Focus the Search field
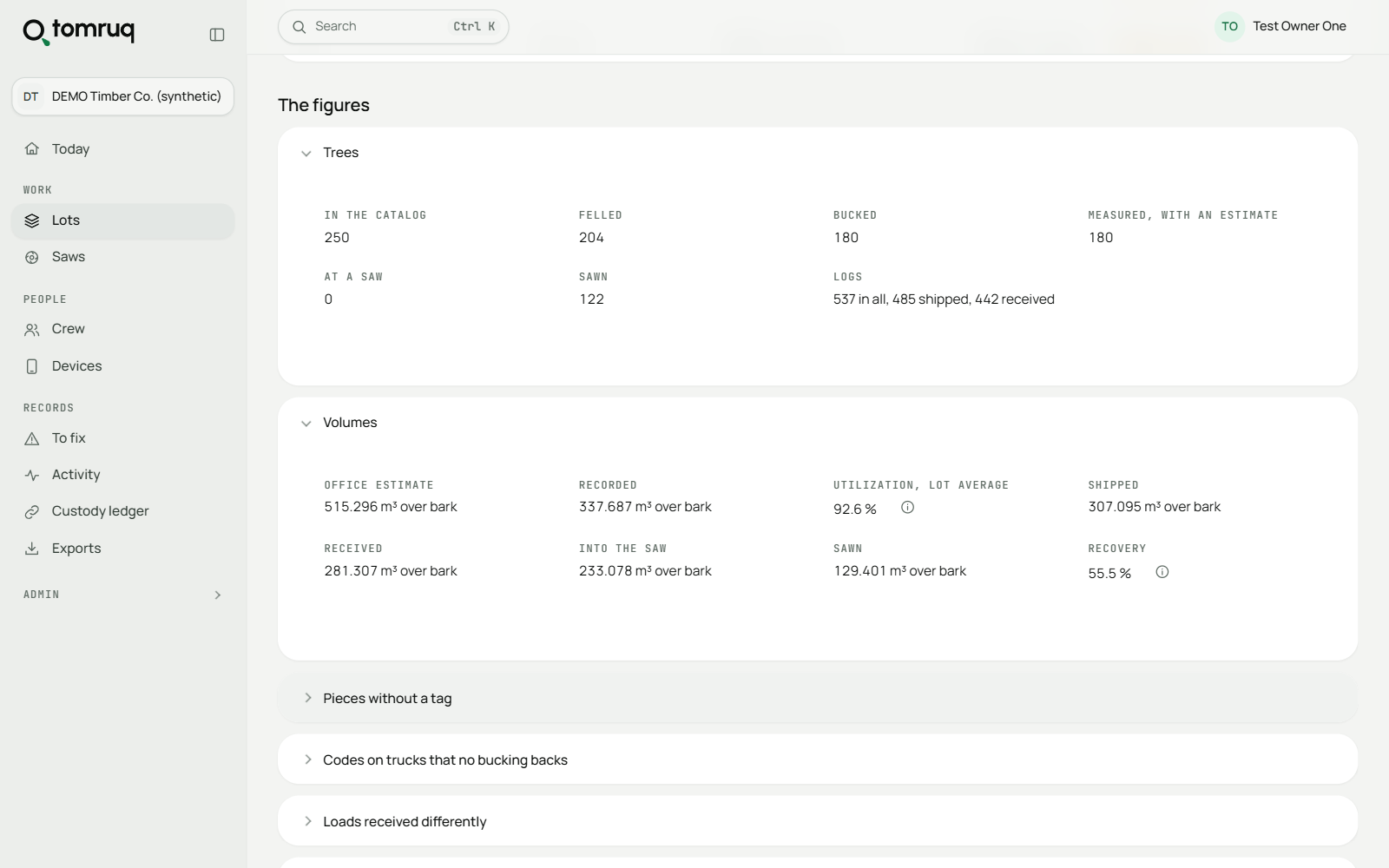 click(x=393, y=27)
